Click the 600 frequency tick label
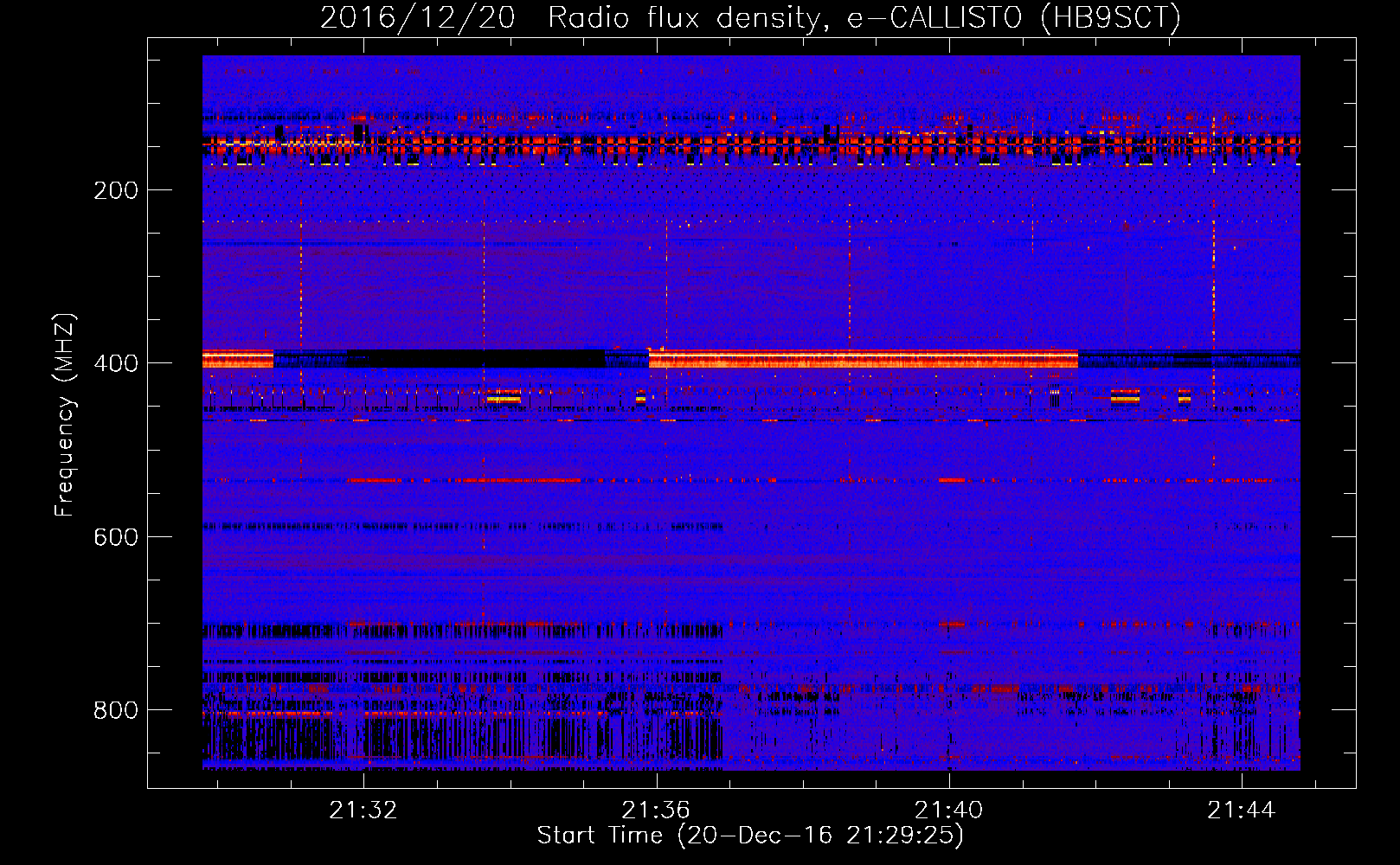The width and height of the screenshot is (1400, 865). point(116,537)
